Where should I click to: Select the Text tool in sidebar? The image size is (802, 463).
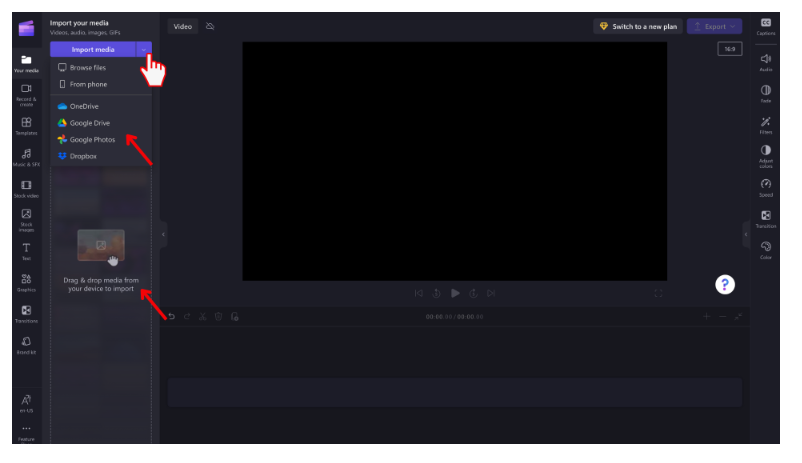click(26, 251)
